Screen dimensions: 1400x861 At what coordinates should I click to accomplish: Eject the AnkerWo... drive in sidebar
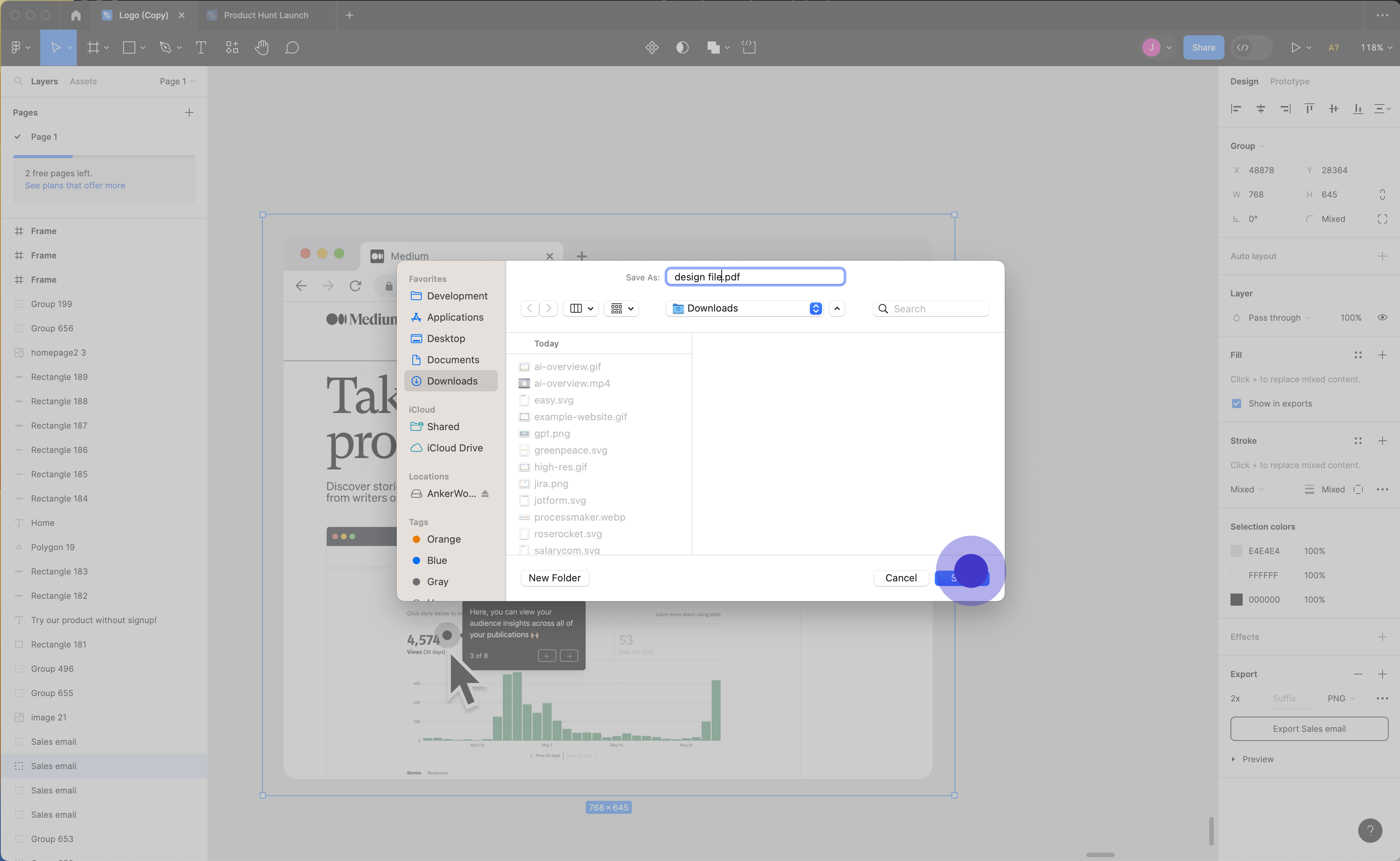click(x=485, y=494)
